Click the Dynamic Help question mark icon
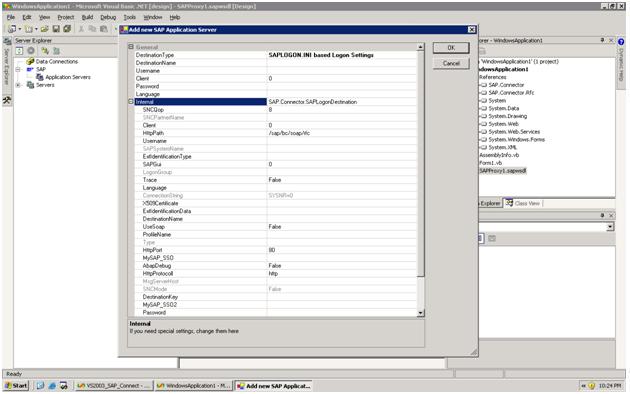The height and width of the screenshot is (394, 630). (621, 41)
